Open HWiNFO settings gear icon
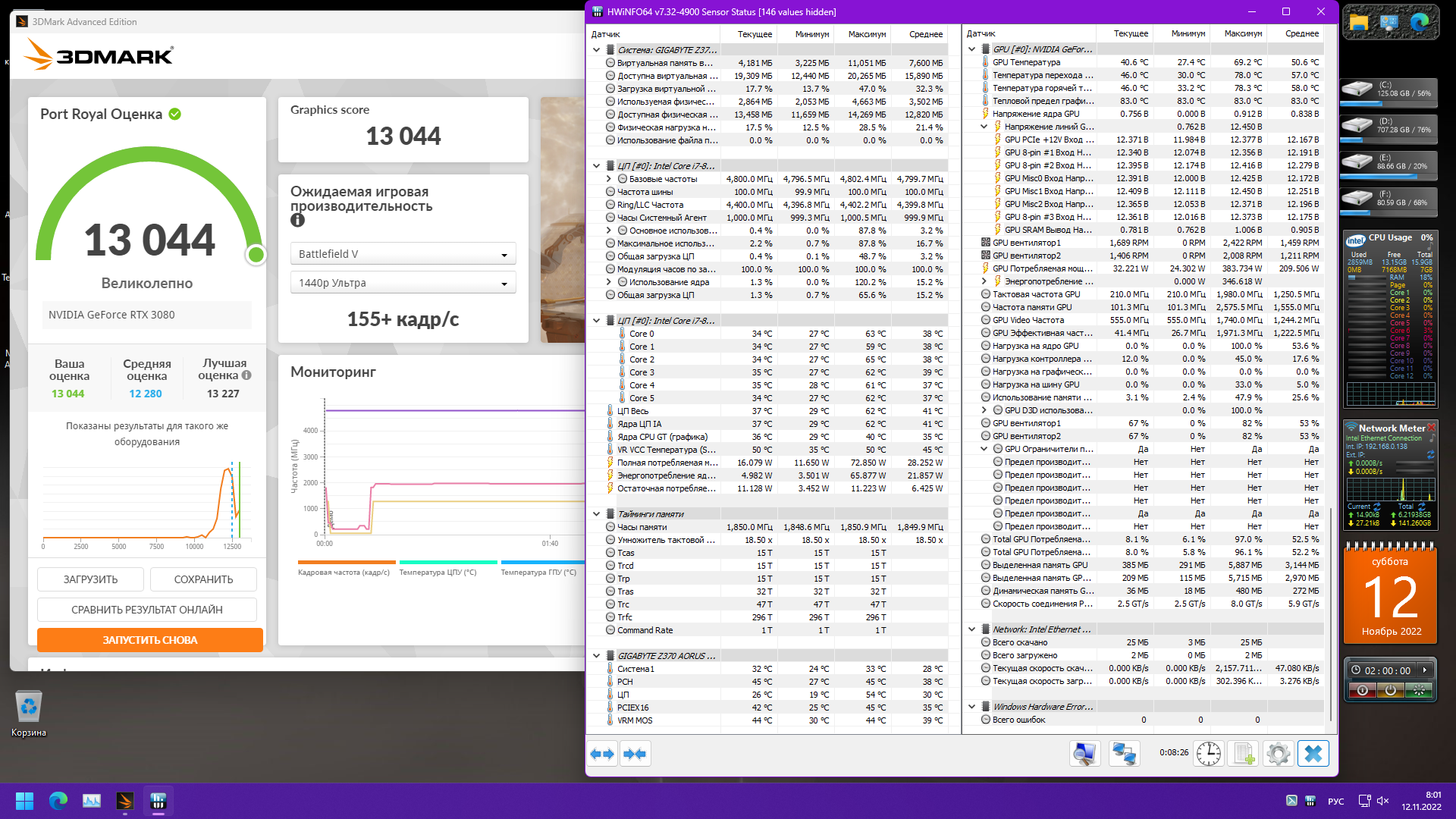Screen dimensions: 1456x819 pos(1278,754)
